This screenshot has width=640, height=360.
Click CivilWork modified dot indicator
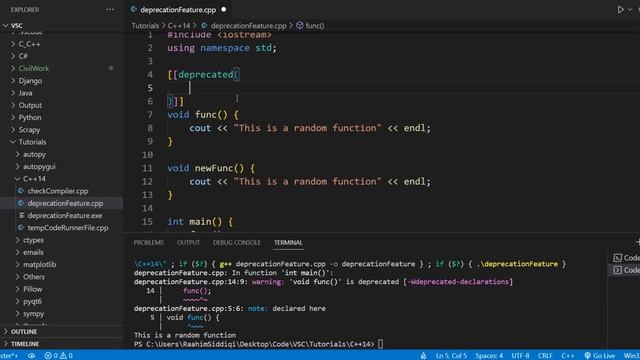(111, 68)
